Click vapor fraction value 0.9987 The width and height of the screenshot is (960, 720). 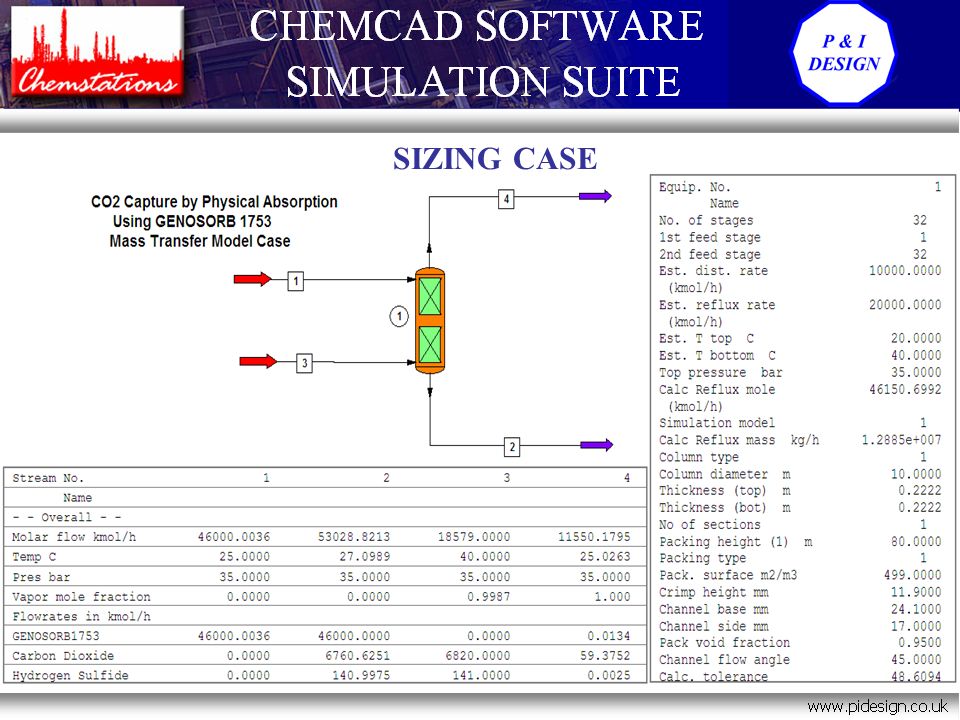(x=489, y=596)
